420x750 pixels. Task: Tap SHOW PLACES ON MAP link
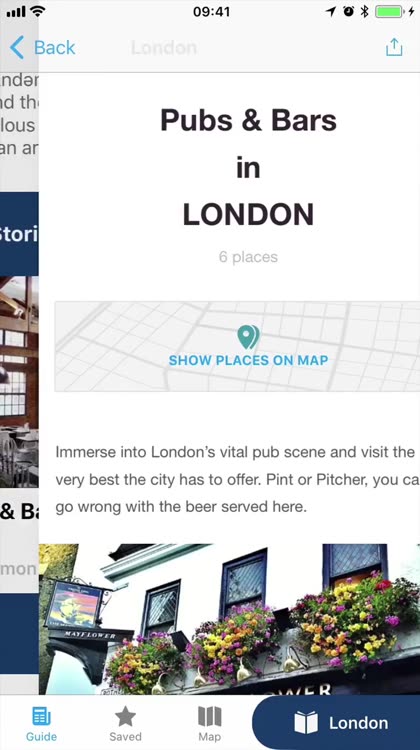pyautogui.click(x=248, y=360)
